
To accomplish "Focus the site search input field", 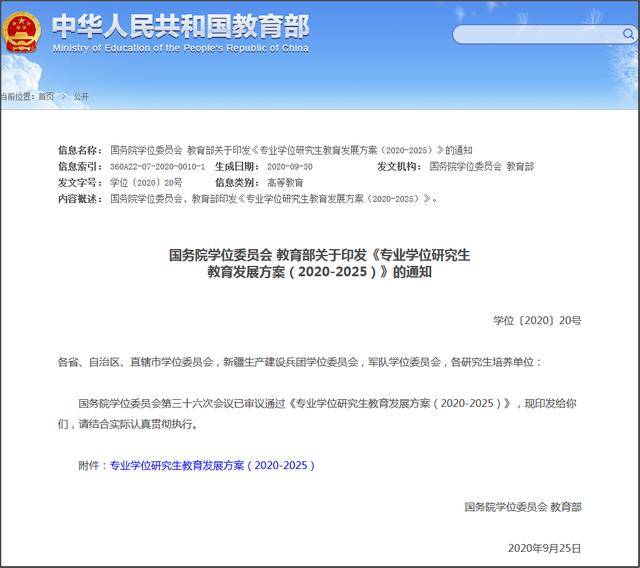I will coord(538,34).
